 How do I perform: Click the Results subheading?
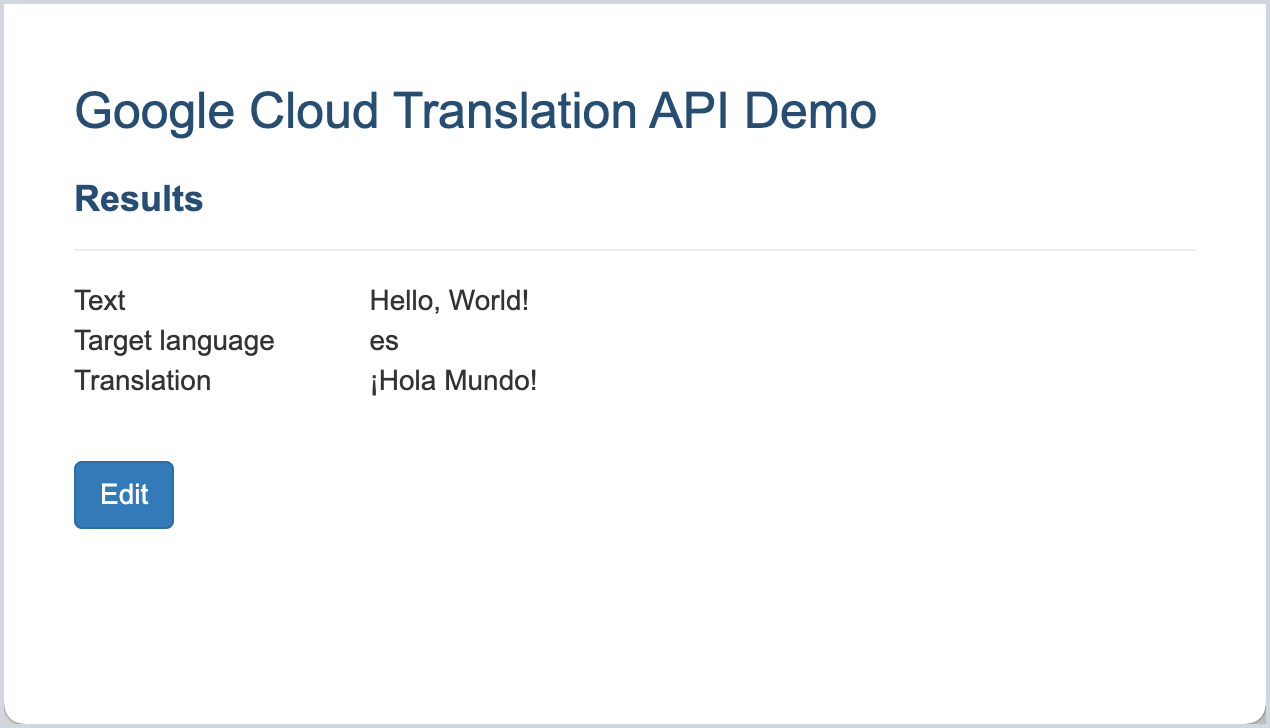point(139,199)
